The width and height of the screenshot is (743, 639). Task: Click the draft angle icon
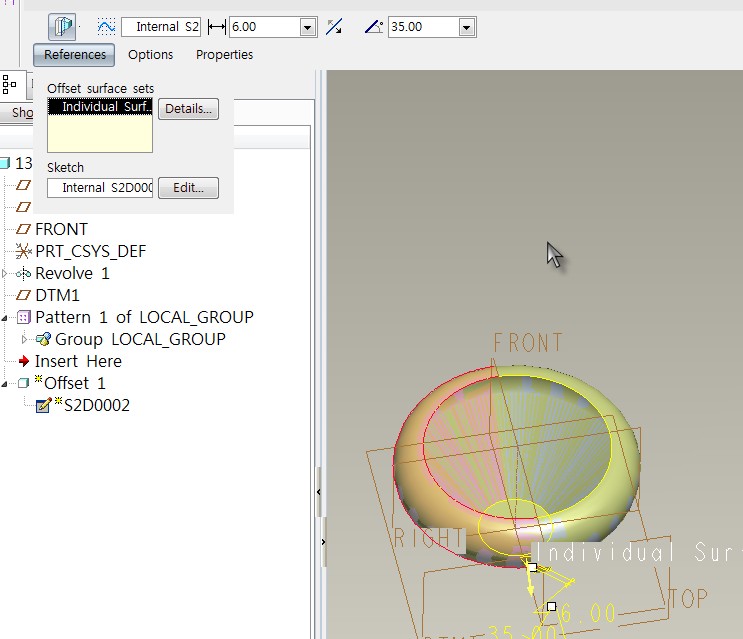coord(374,27)
